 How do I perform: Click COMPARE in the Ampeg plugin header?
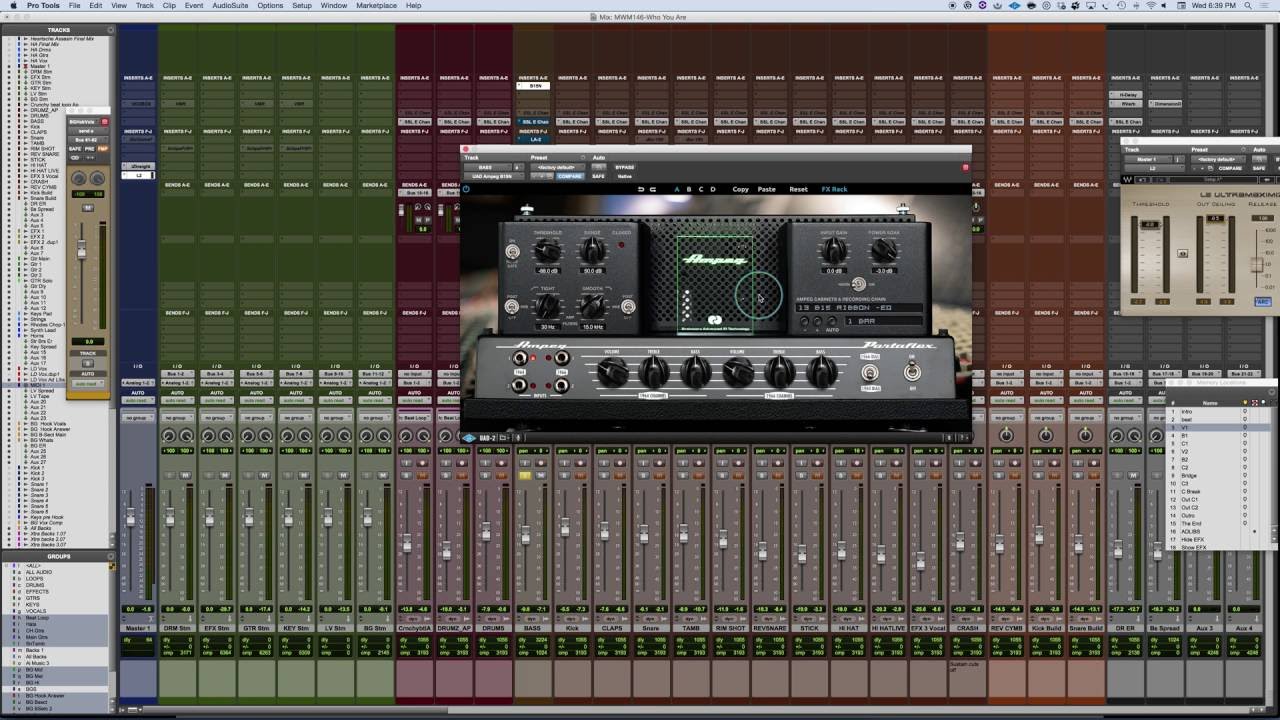(569, 176)
